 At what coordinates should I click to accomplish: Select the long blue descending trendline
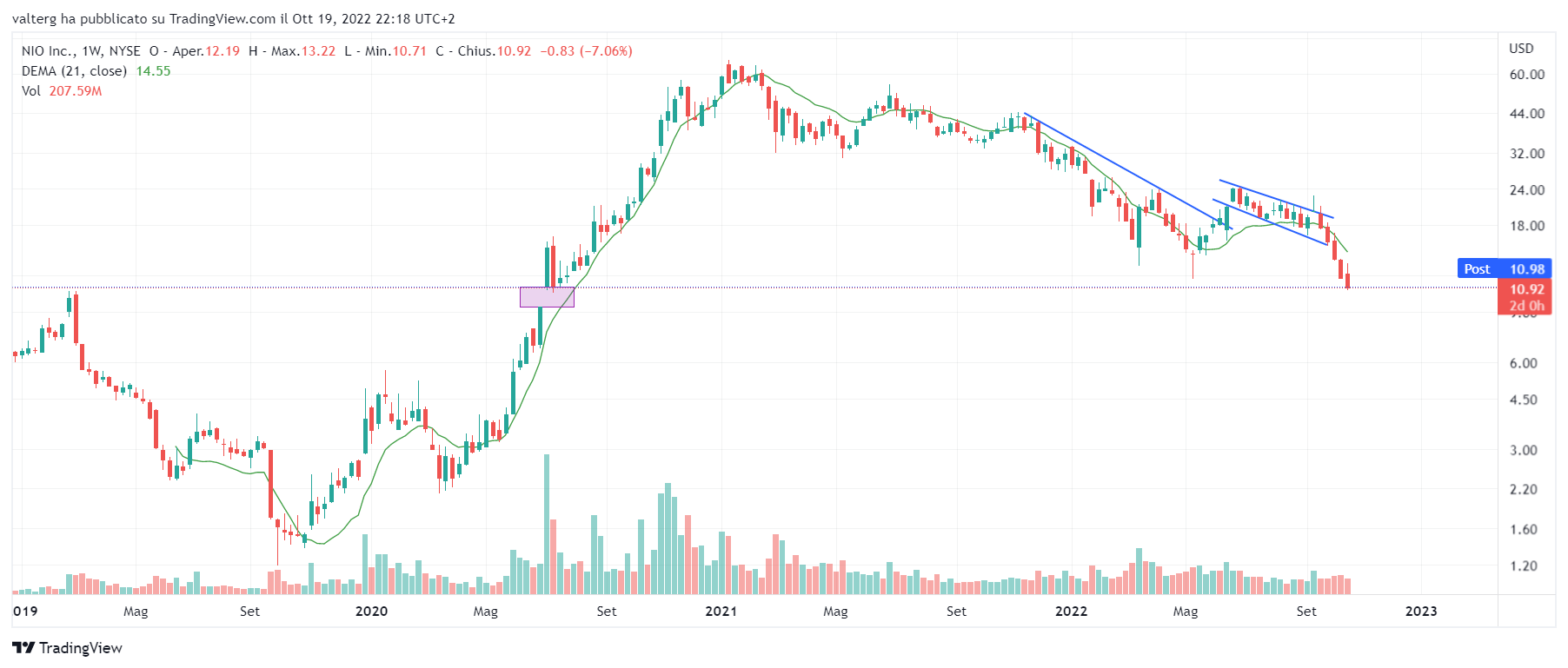point(1128,171)
